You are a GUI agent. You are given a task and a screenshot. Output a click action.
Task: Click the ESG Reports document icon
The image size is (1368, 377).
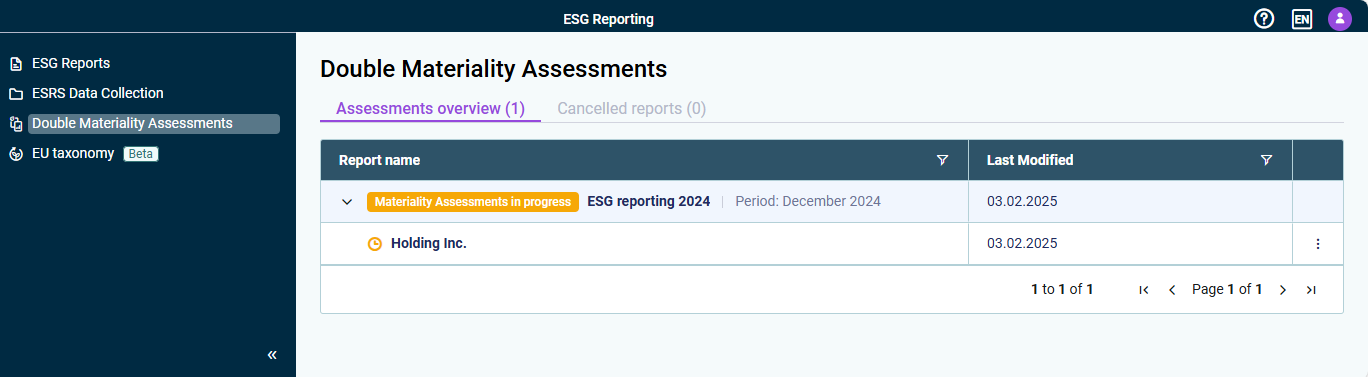[x=16, y=64]
